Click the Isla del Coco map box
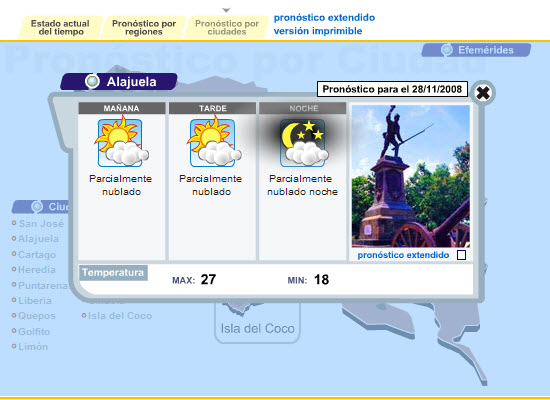Viewport: 550px width, 400px height. click(x=257, y=324)
